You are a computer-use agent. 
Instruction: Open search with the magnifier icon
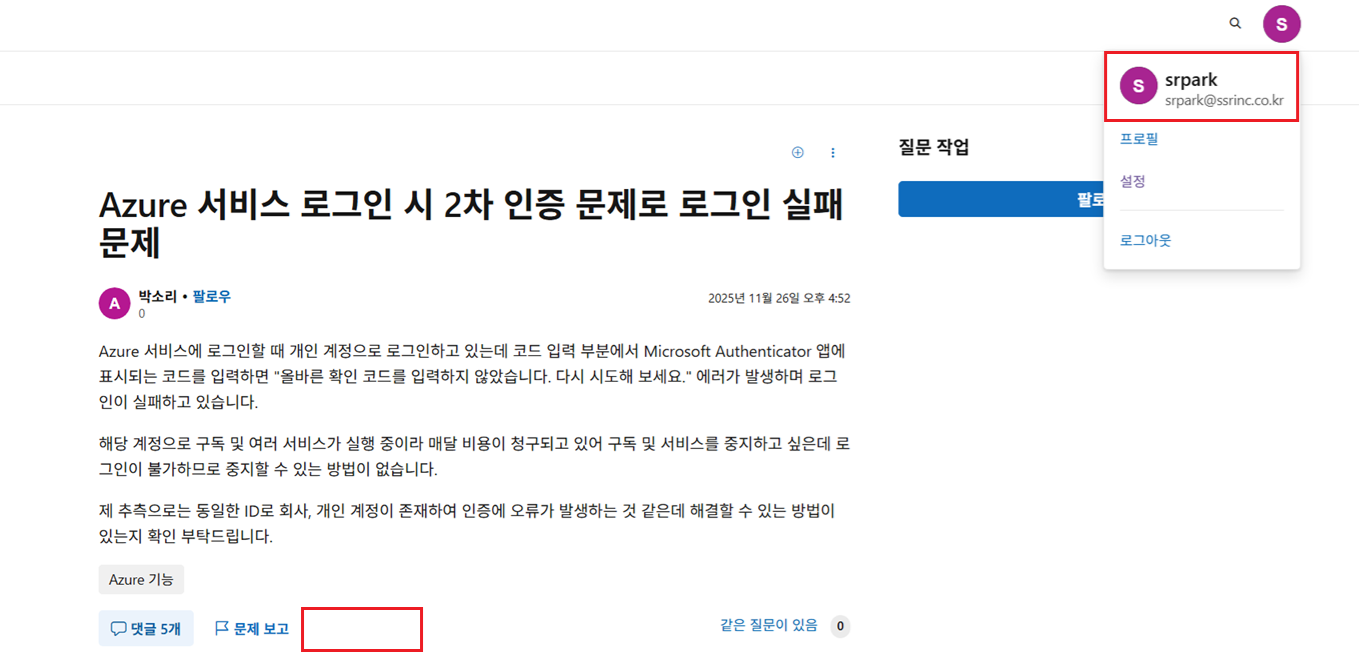(x=1235, y=23)
